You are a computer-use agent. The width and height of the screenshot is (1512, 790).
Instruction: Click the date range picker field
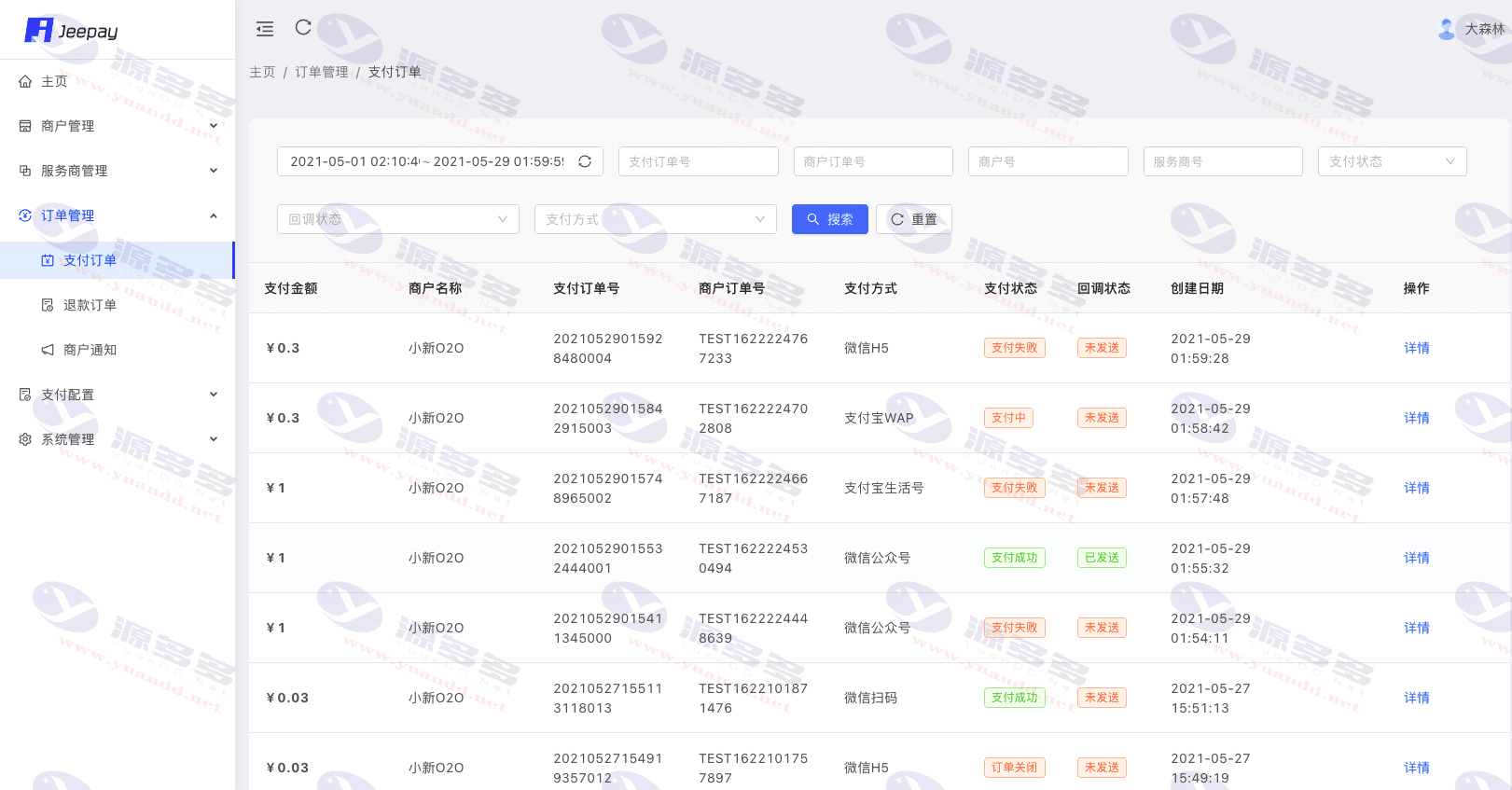(x=440, y=161)
